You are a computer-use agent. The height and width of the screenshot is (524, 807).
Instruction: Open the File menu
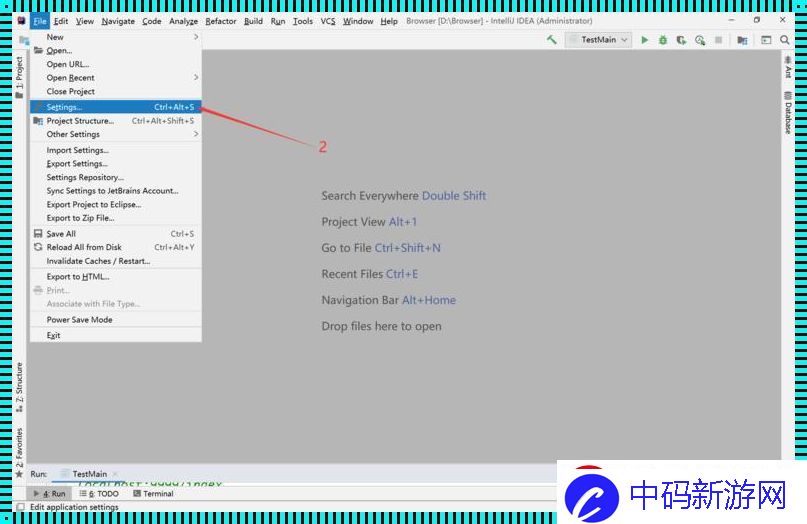(40, 21)
